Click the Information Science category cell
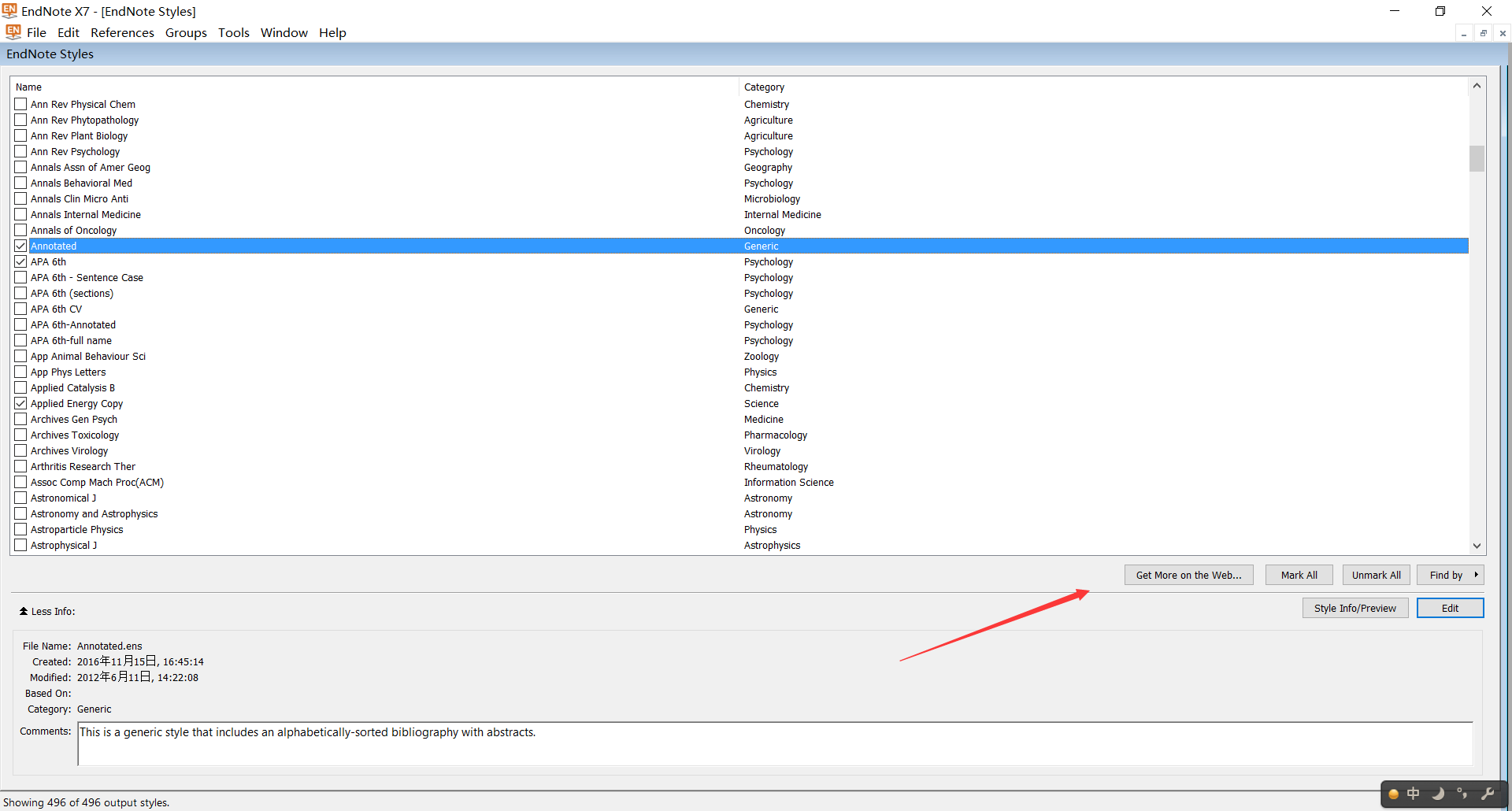The width and height of the screenshot is (1512, 811). click(788, 483)
